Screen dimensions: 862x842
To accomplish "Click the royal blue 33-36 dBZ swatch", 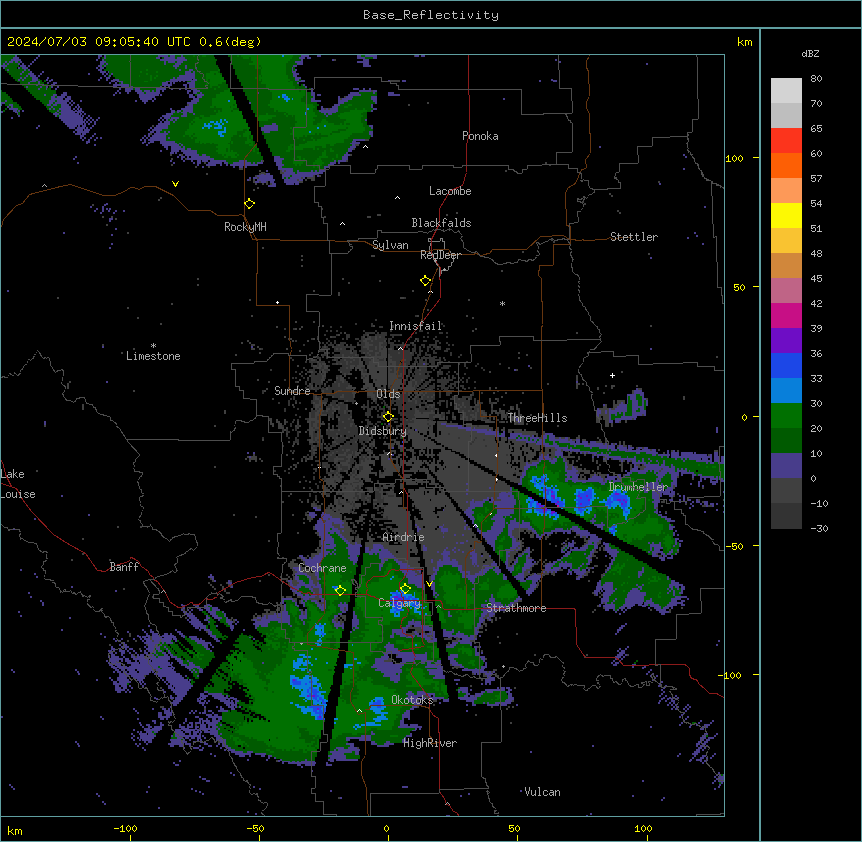I will click(786, 365).
